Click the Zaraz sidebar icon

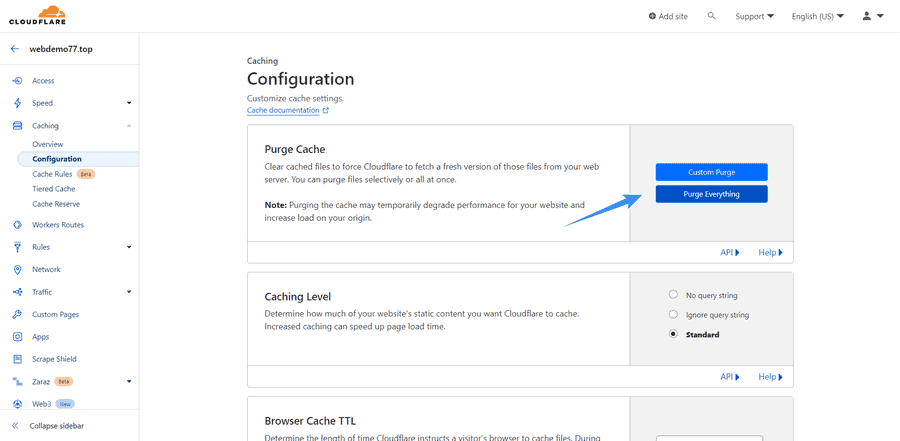[17, 381]
